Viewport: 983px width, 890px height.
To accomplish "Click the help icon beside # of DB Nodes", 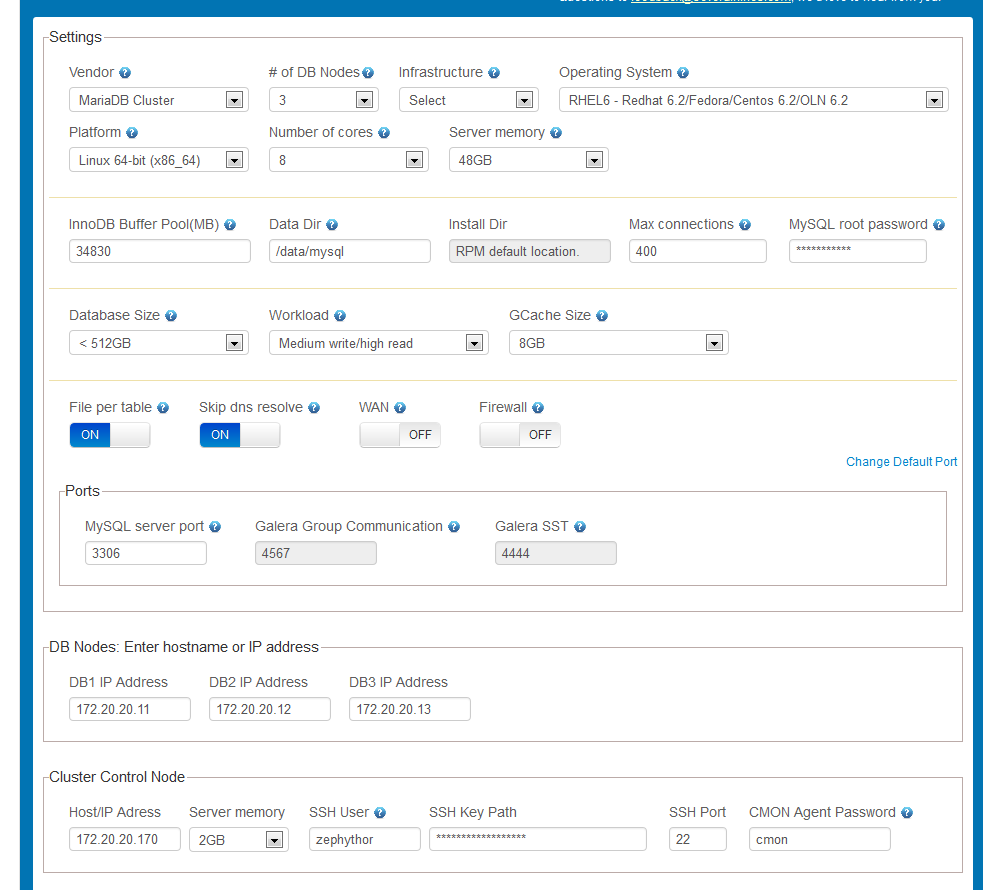I will 368,73.
